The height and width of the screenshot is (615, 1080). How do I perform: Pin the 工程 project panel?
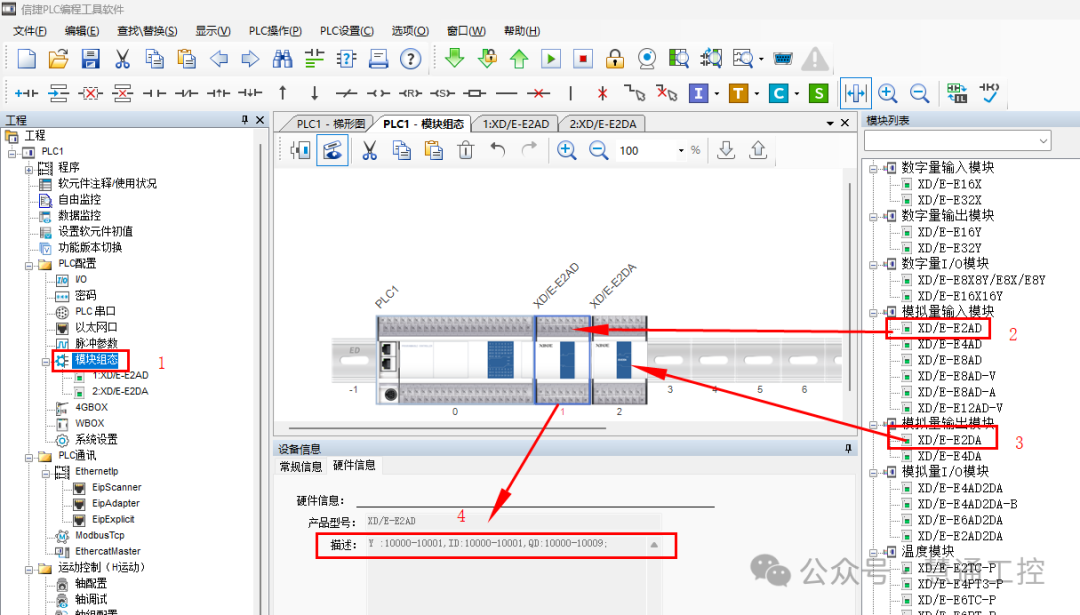(245, 120)
